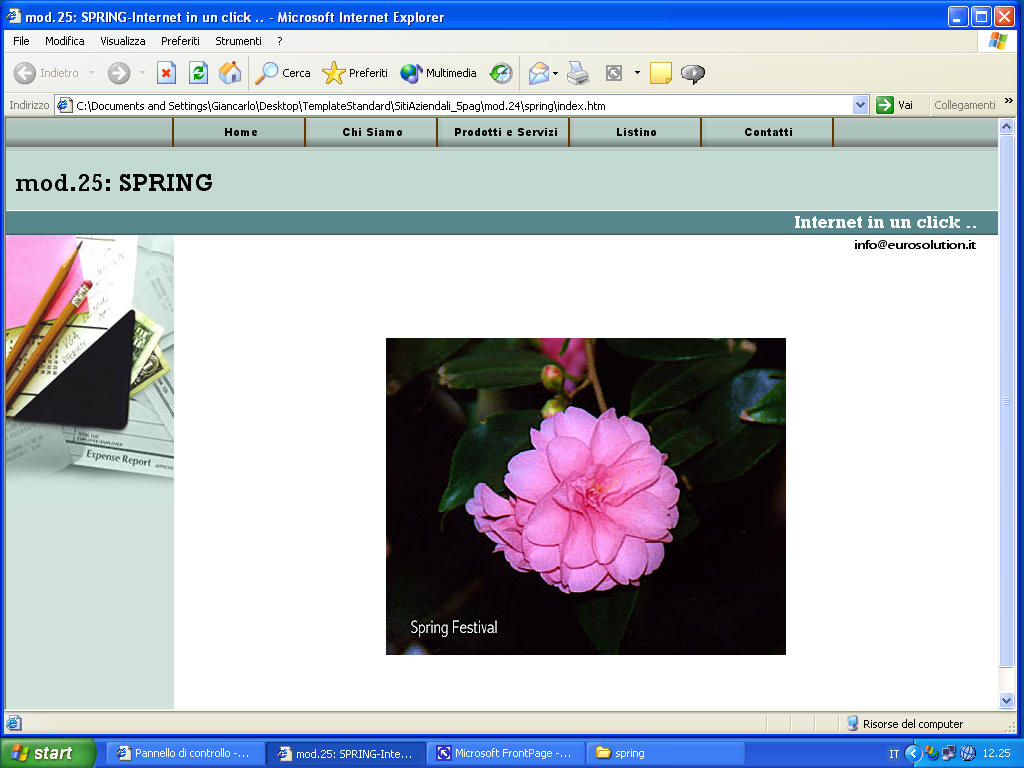Viewport: 1024px width, 768px height.
Task: Click the vertical scrollbar up arrow
Action: [x=1006, y=126]
